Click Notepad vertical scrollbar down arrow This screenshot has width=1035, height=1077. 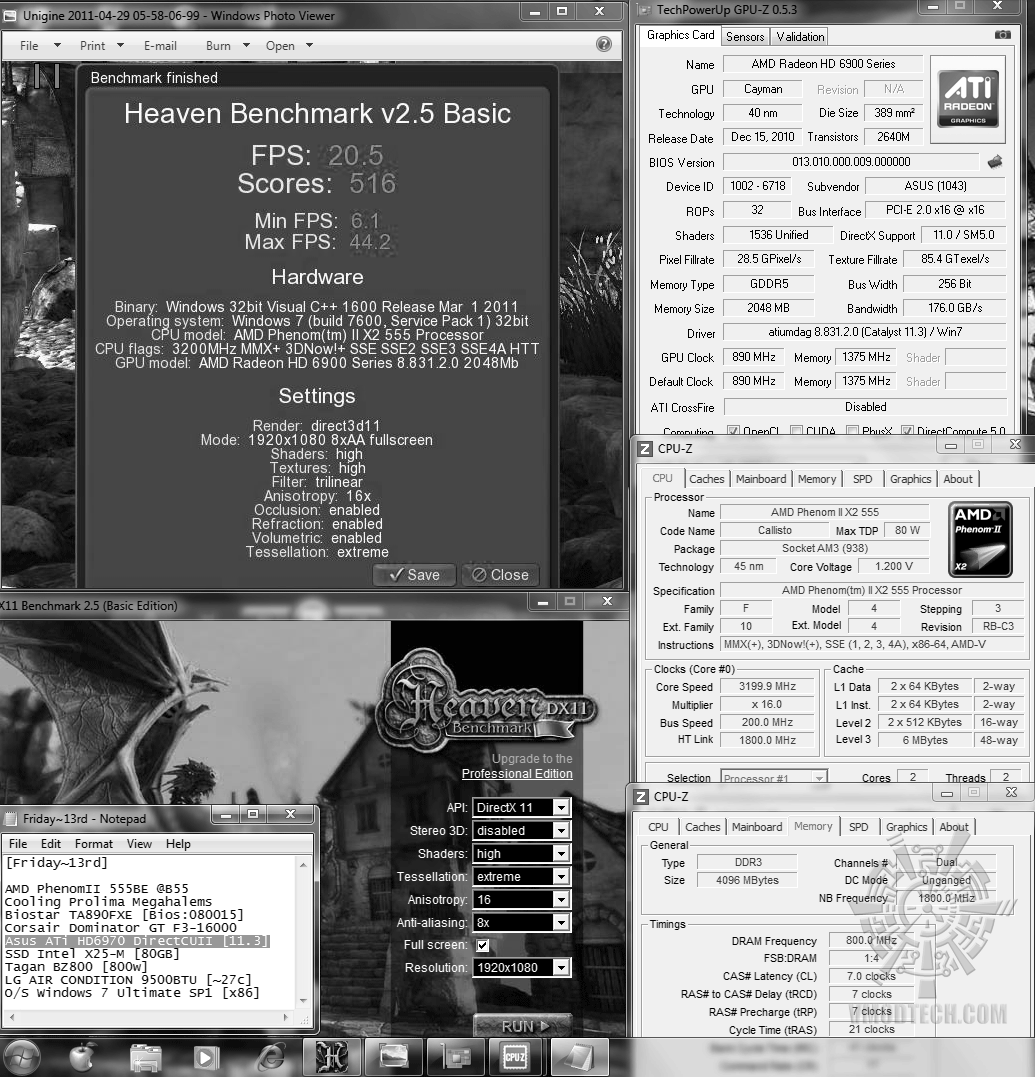[x=304, y=1001]
